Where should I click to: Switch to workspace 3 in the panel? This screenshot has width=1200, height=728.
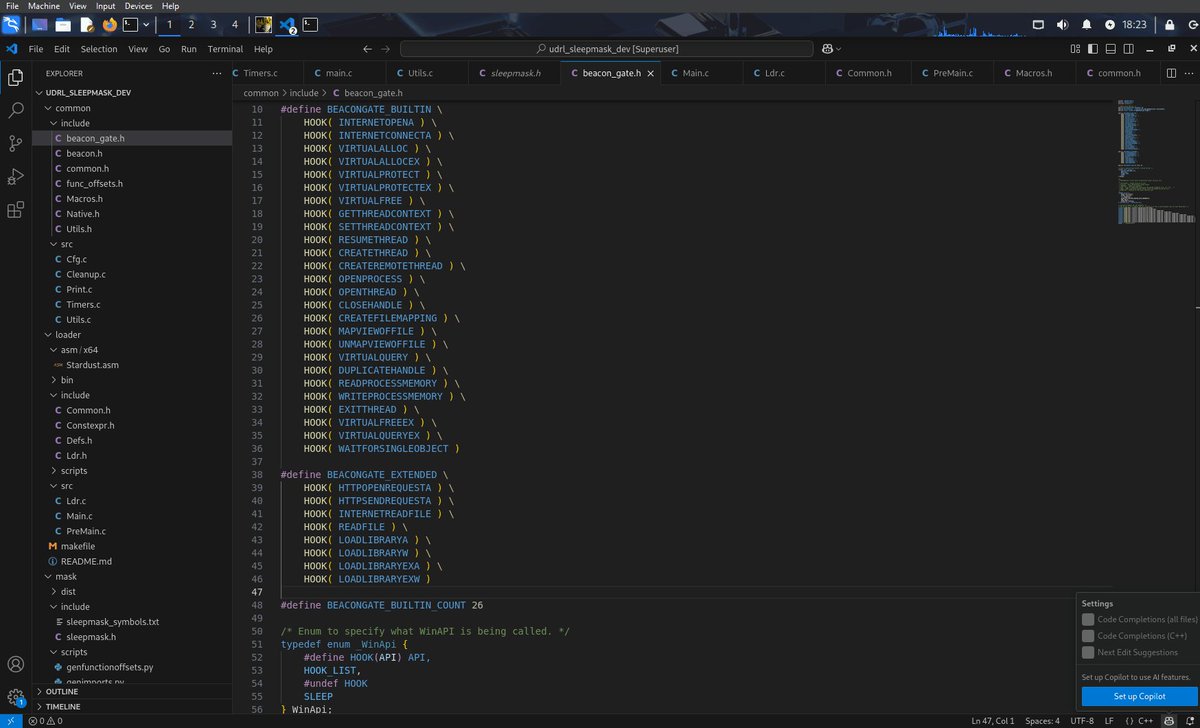click(x=213, y=24)
